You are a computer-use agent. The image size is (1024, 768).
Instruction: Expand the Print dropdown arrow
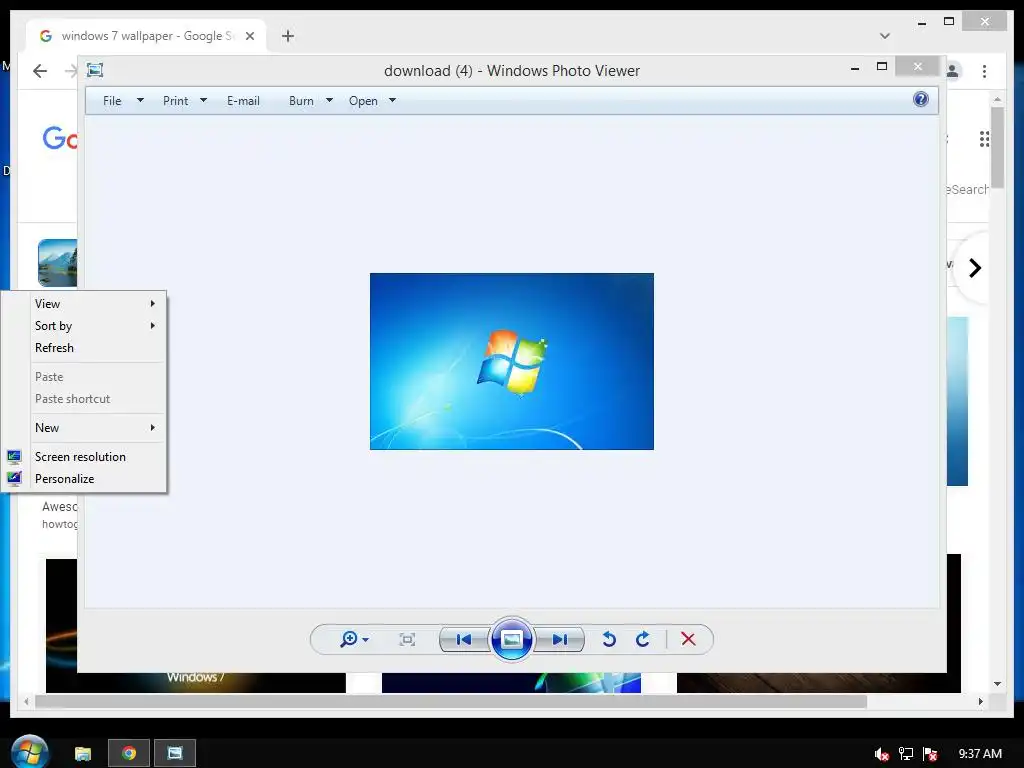click(x=203, y=101)
